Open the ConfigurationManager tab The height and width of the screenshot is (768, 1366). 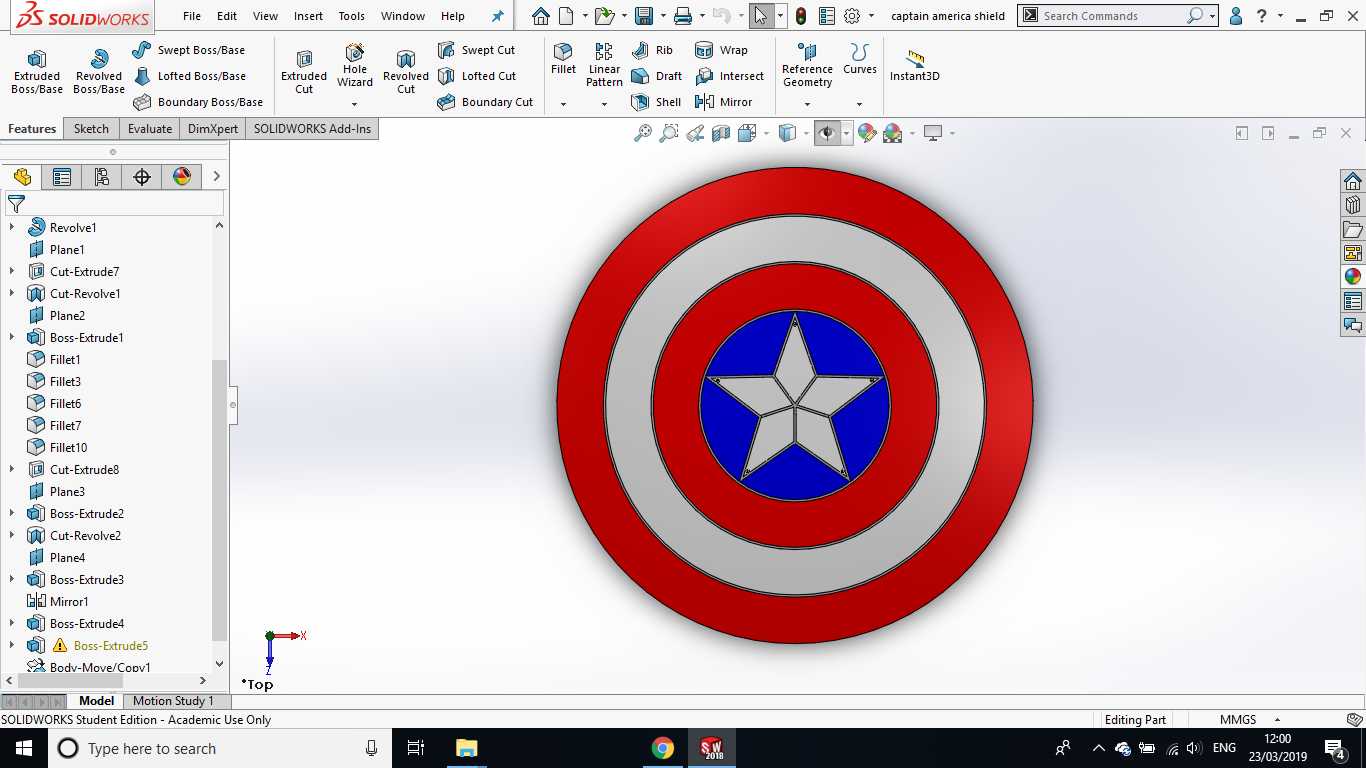[x=102, y=177]
